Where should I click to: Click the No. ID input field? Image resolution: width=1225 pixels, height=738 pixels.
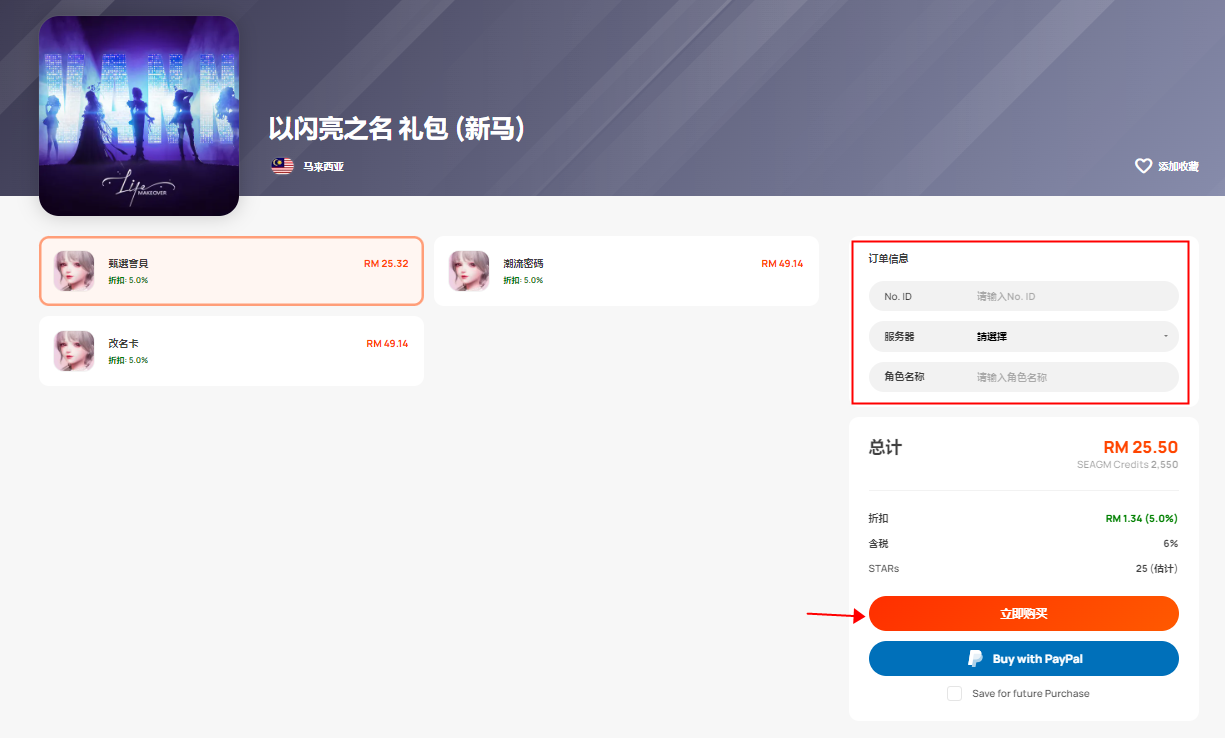(x=1024, y=297)
